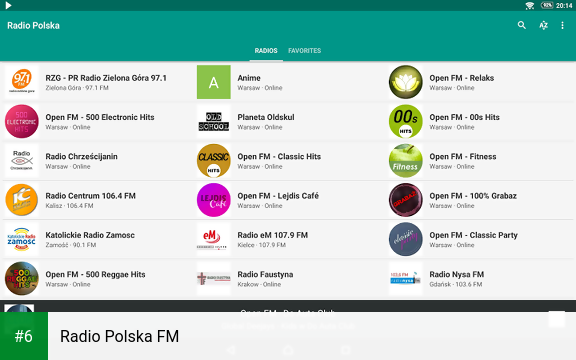Tap the 00s Hits green logo

coord(406,121)
